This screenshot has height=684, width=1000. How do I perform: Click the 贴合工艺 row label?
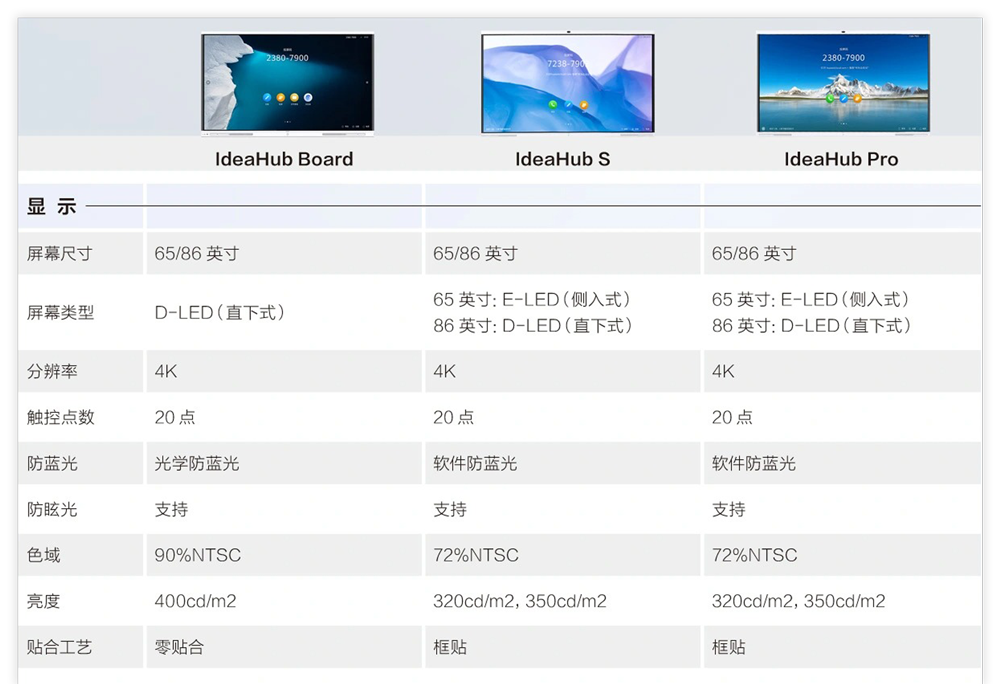pyautogui.click(x=59, y=647)
